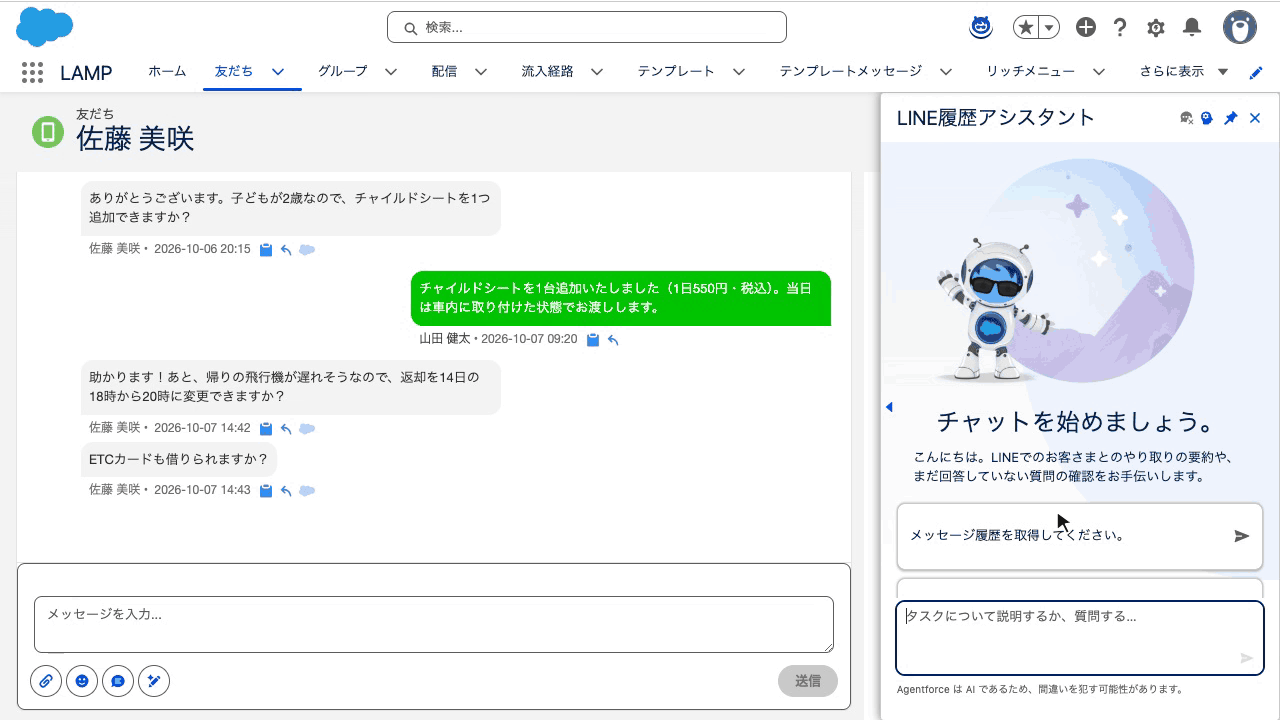
Task: Click the clipboard icon on the 14:43 message
Action: [x=266, y=490]
